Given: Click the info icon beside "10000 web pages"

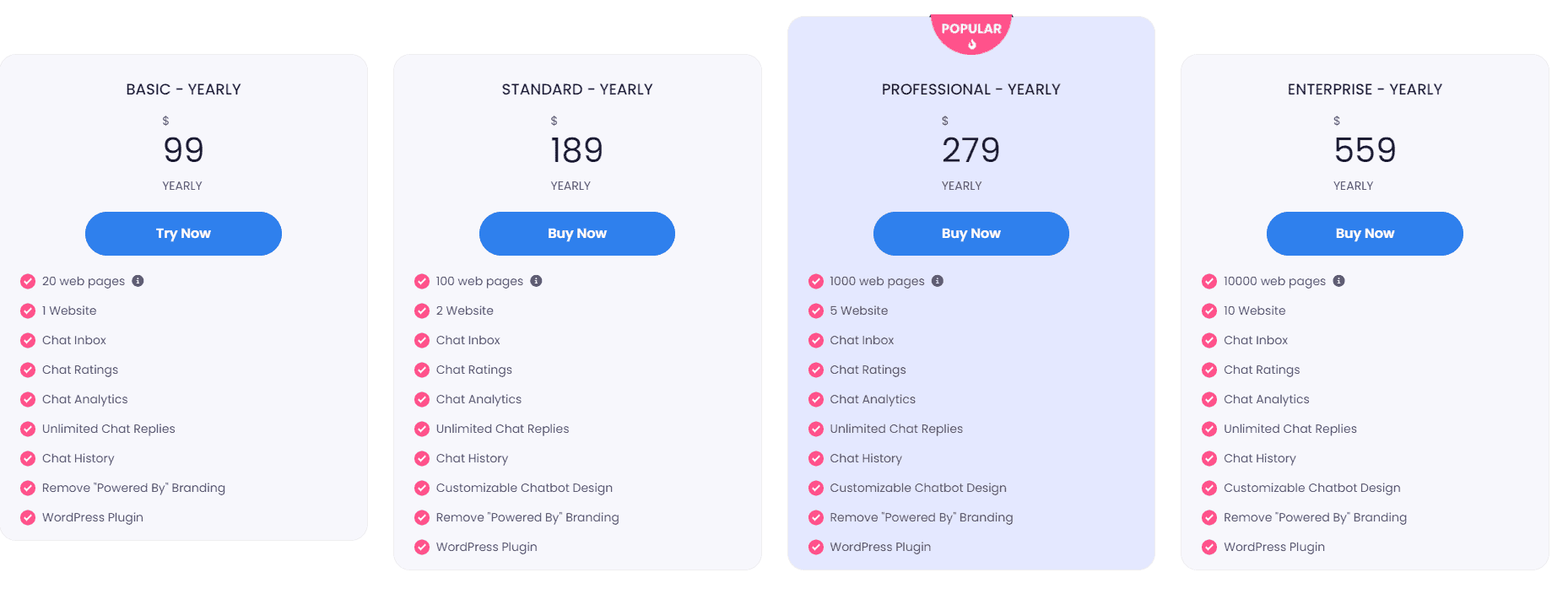Looking at the screenshot, I should click(1339, 281).
